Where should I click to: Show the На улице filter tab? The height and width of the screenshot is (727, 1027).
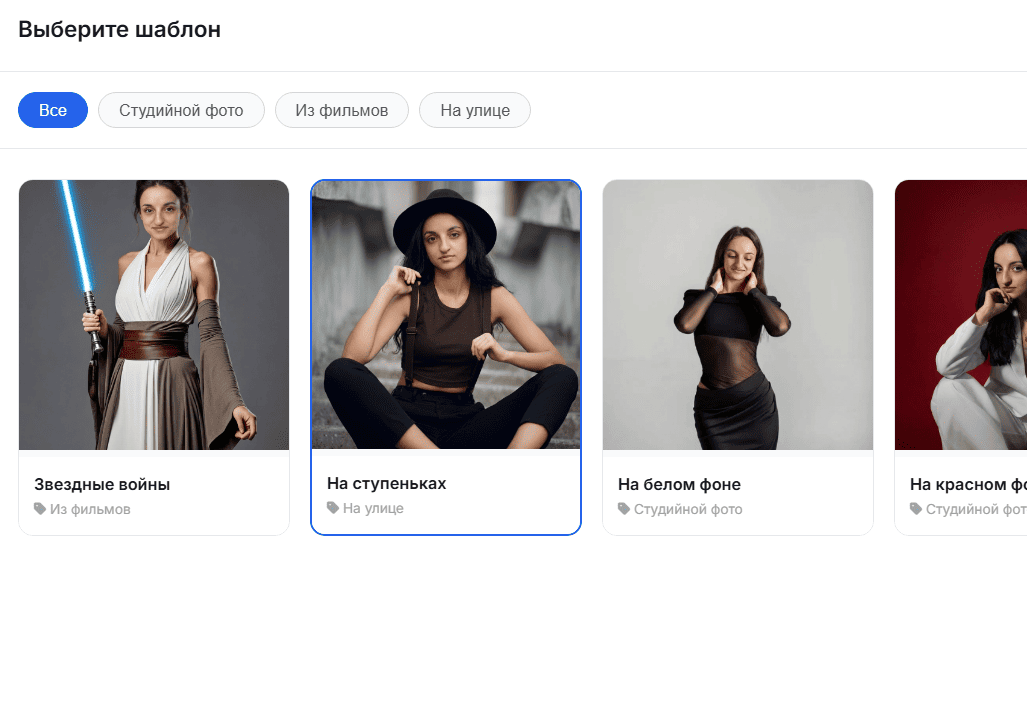point(475,110)
